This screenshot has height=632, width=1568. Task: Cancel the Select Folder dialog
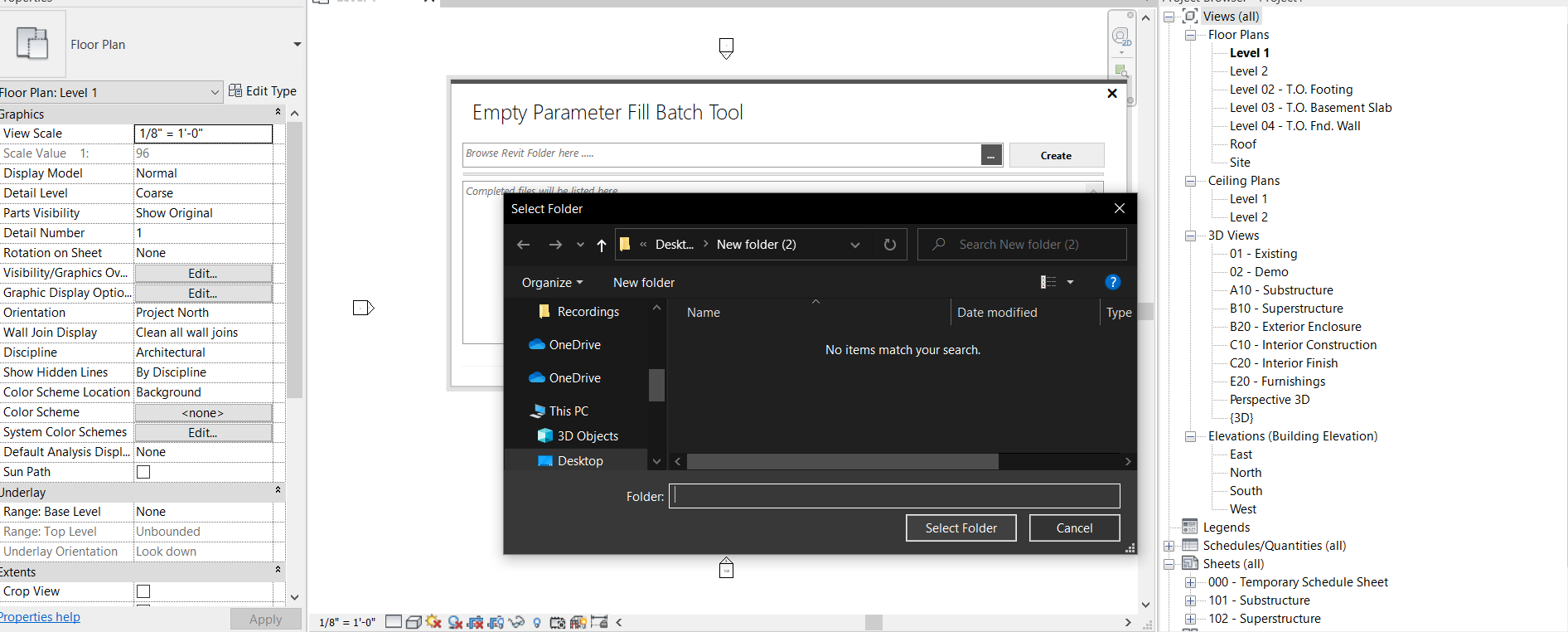[1075, 528]
